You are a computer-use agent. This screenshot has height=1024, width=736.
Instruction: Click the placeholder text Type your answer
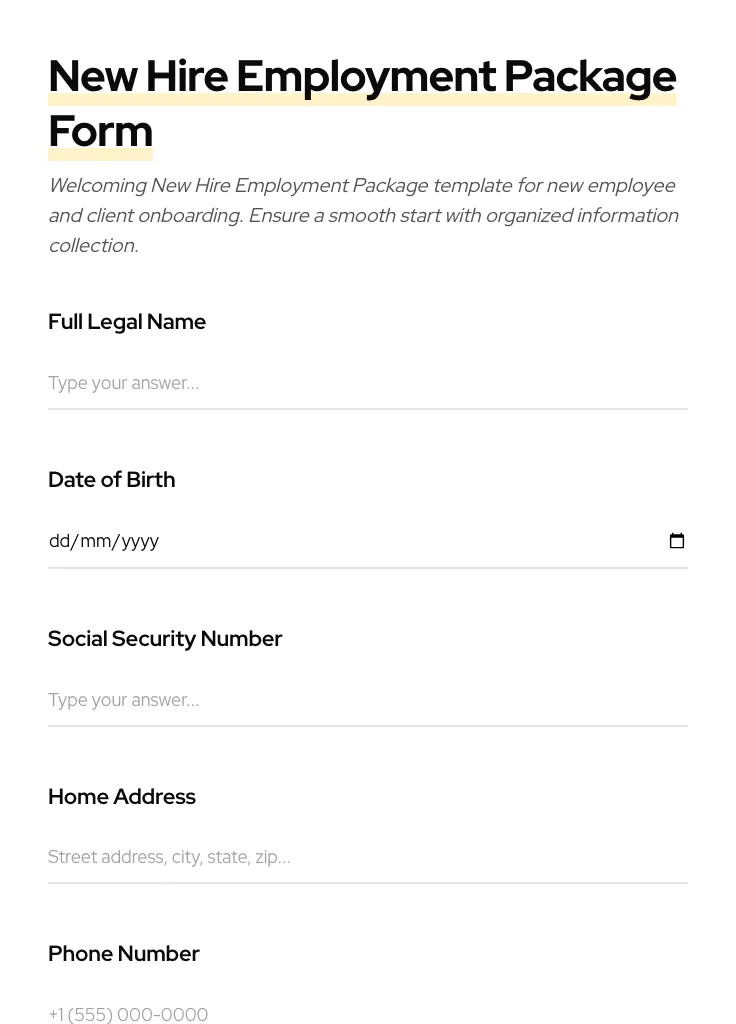pos(123,383)
